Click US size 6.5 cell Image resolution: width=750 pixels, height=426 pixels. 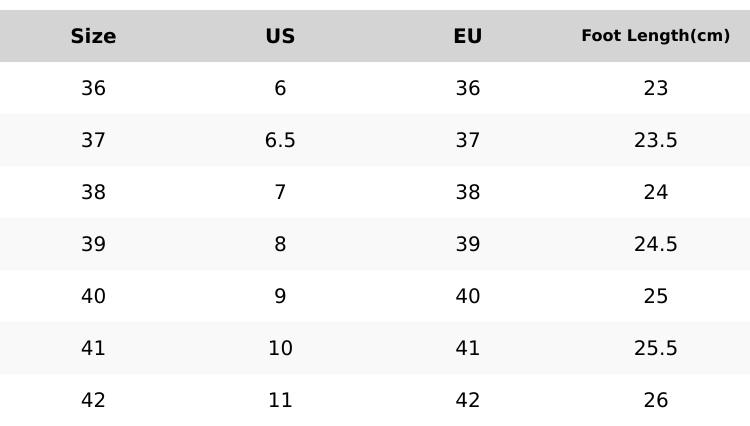(280, 141)
